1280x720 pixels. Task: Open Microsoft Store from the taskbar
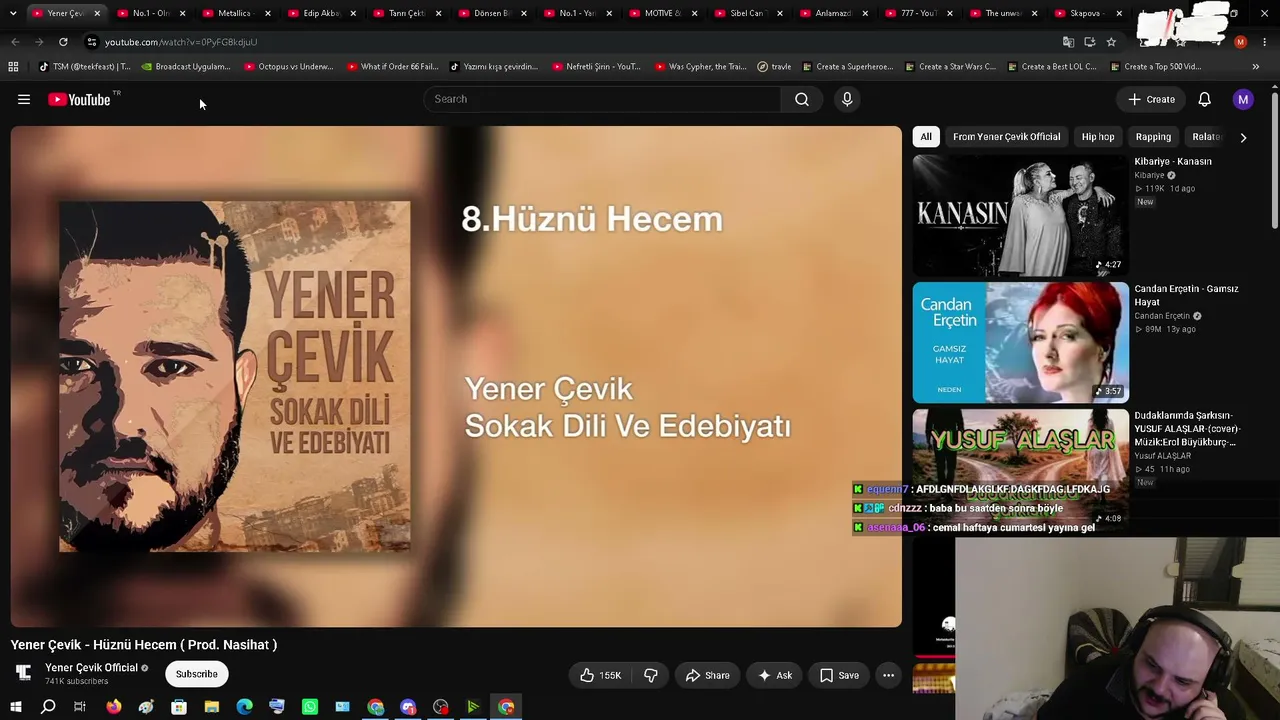179,707
